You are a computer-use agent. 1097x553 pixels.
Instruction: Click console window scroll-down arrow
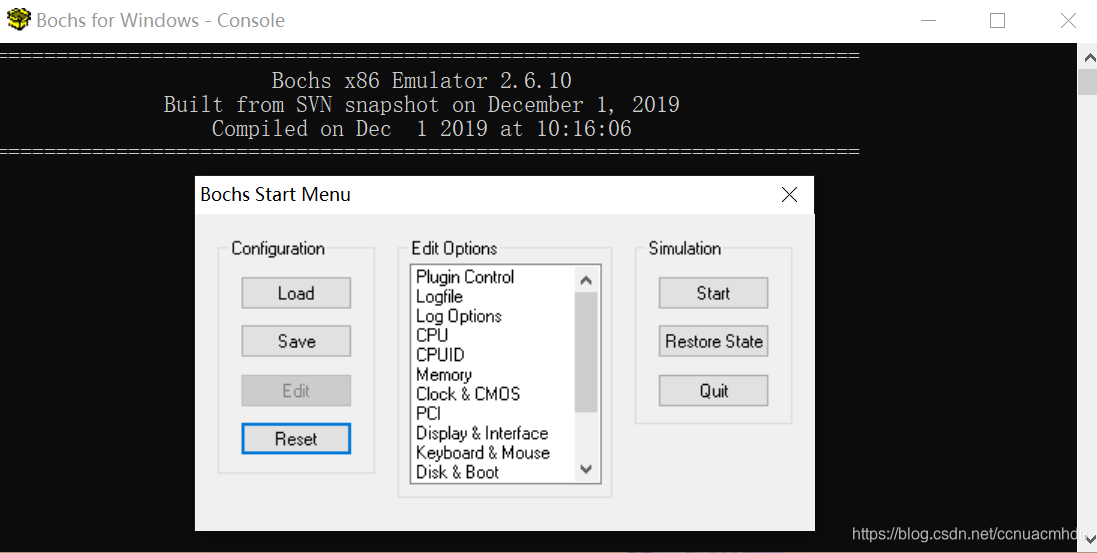coord(1089,539)
